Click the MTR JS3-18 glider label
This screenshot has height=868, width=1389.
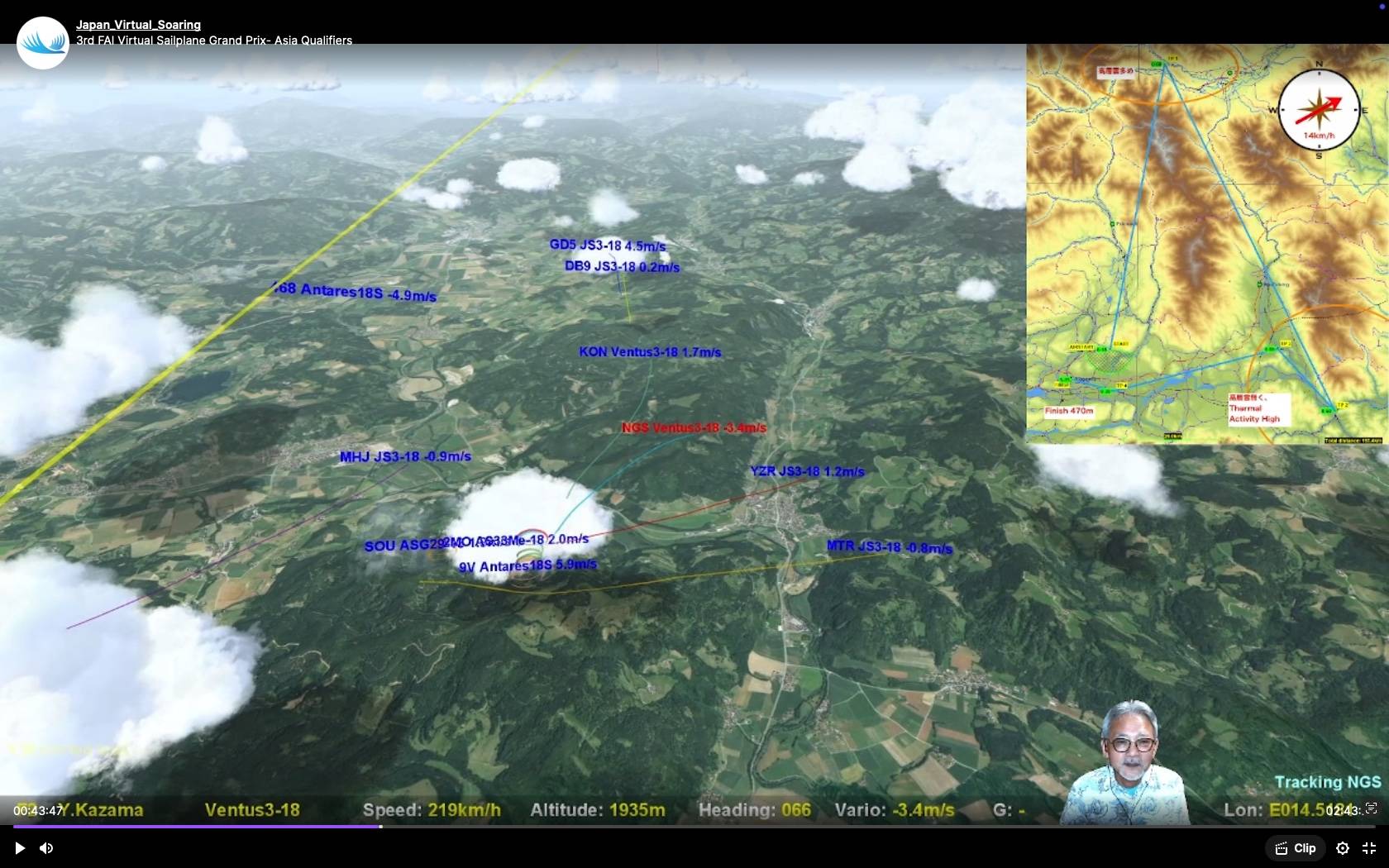(x=889, y=547)
